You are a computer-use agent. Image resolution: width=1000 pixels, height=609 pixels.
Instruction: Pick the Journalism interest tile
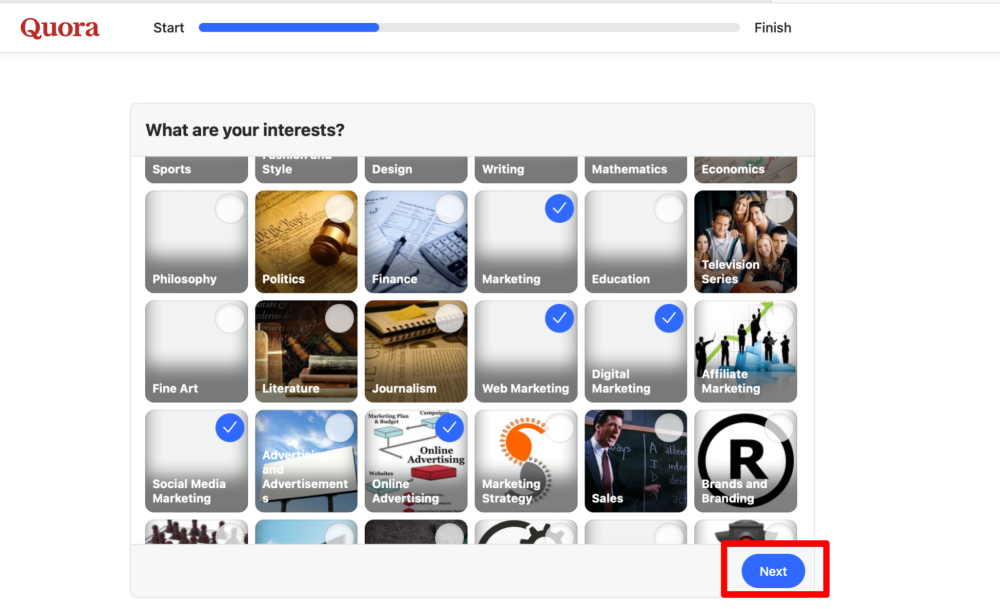(x=416, y=351)
